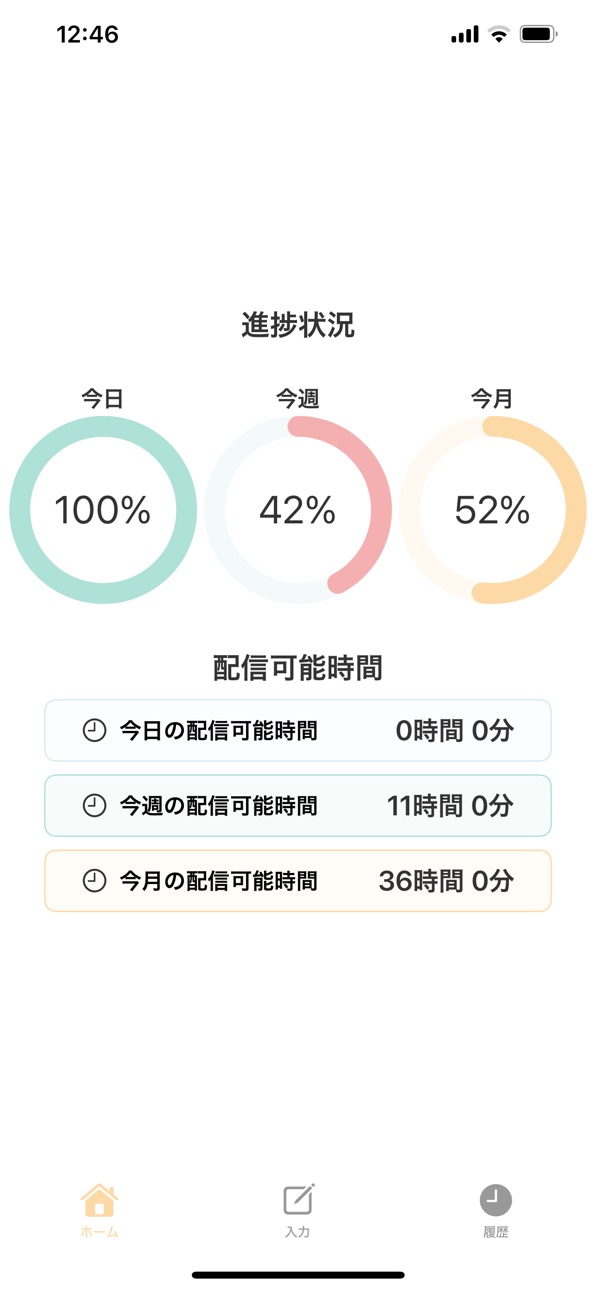Switch to the ホーム tab label
This screenshot has height=1290, width=596.
[x=99, y=1232]
